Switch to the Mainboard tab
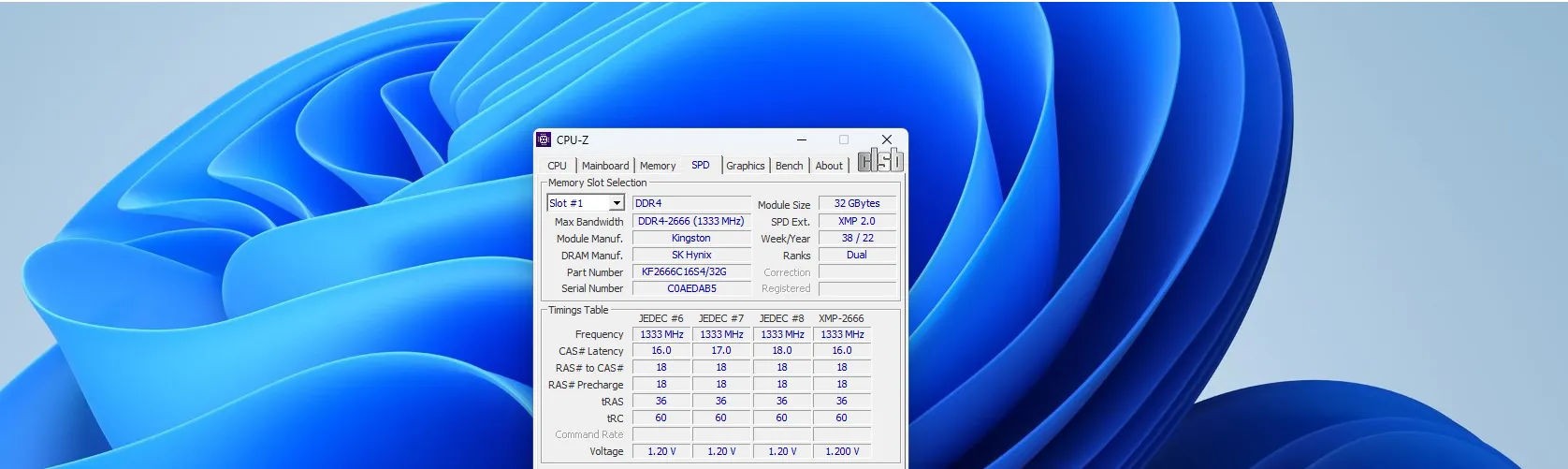Viewport: 1568px width, 469px height. 605,166
